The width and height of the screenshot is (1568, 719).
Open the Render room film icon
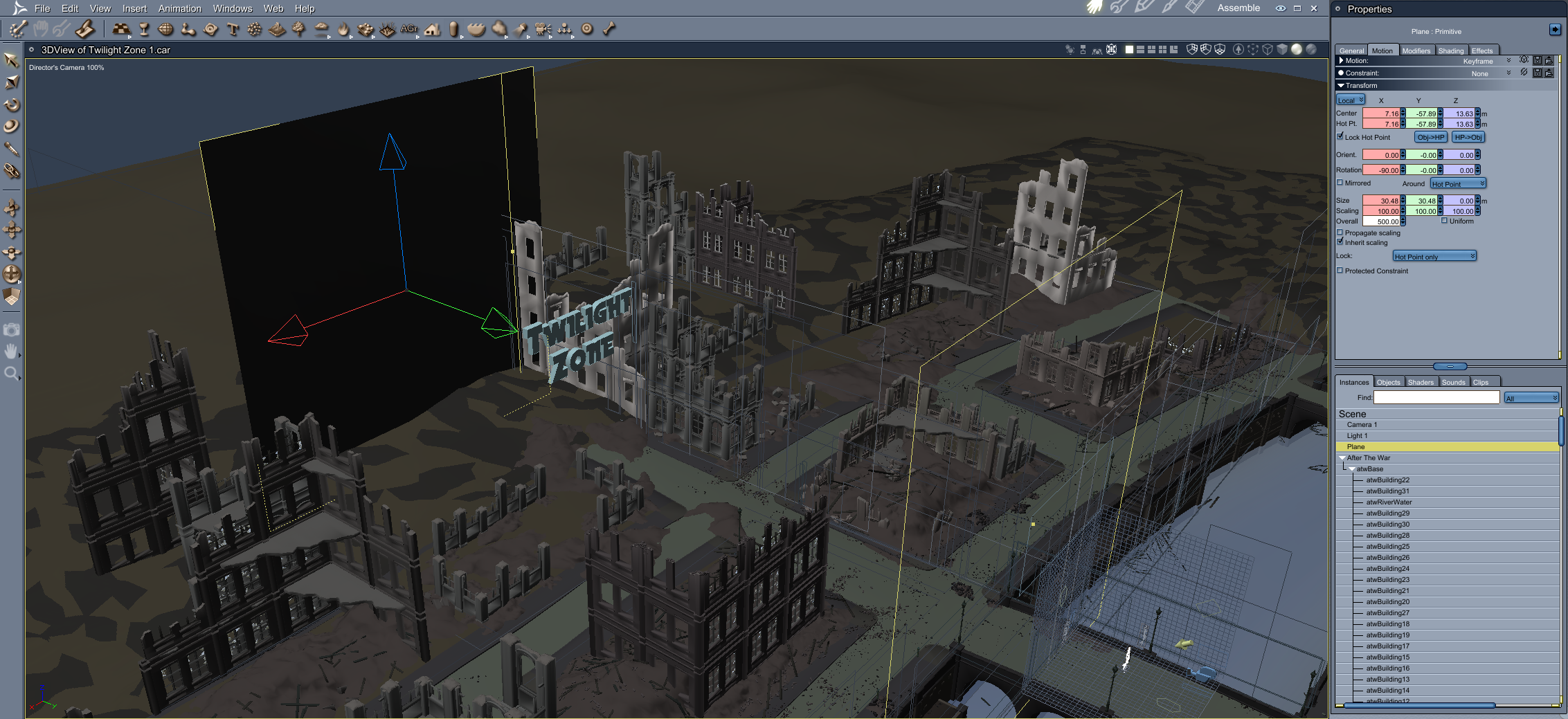pyautogui.click(x=1194, y=8)
